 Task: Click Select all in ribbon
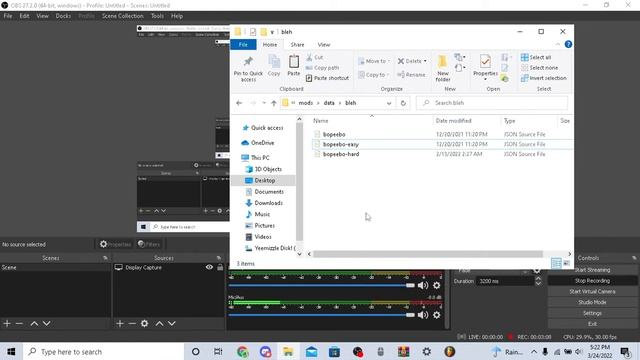click(x=536, y=57)
